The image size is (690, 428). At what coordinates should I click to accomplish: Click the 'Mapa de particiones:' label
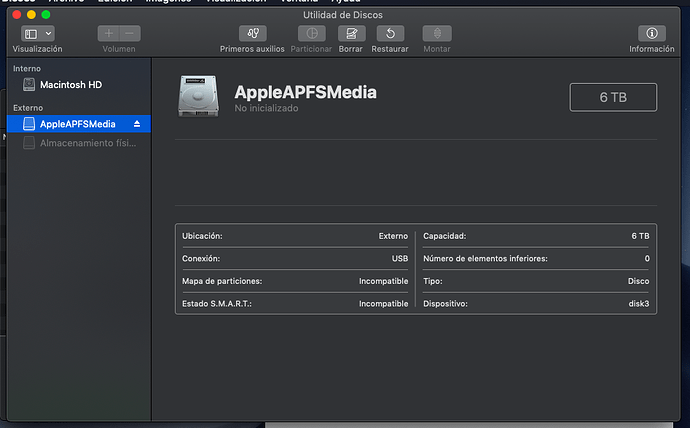(x=222, y=281)
